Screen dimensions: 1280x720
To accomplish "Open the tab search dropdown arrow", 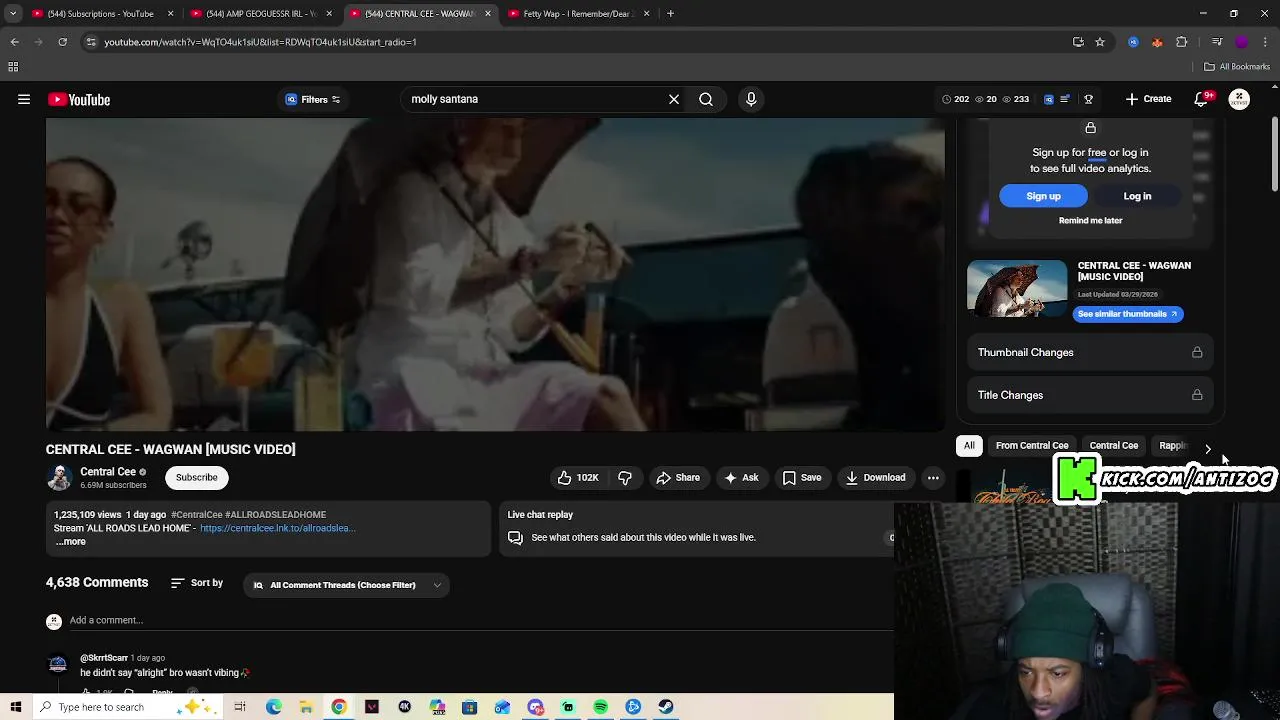I will [x=13, y=14].
